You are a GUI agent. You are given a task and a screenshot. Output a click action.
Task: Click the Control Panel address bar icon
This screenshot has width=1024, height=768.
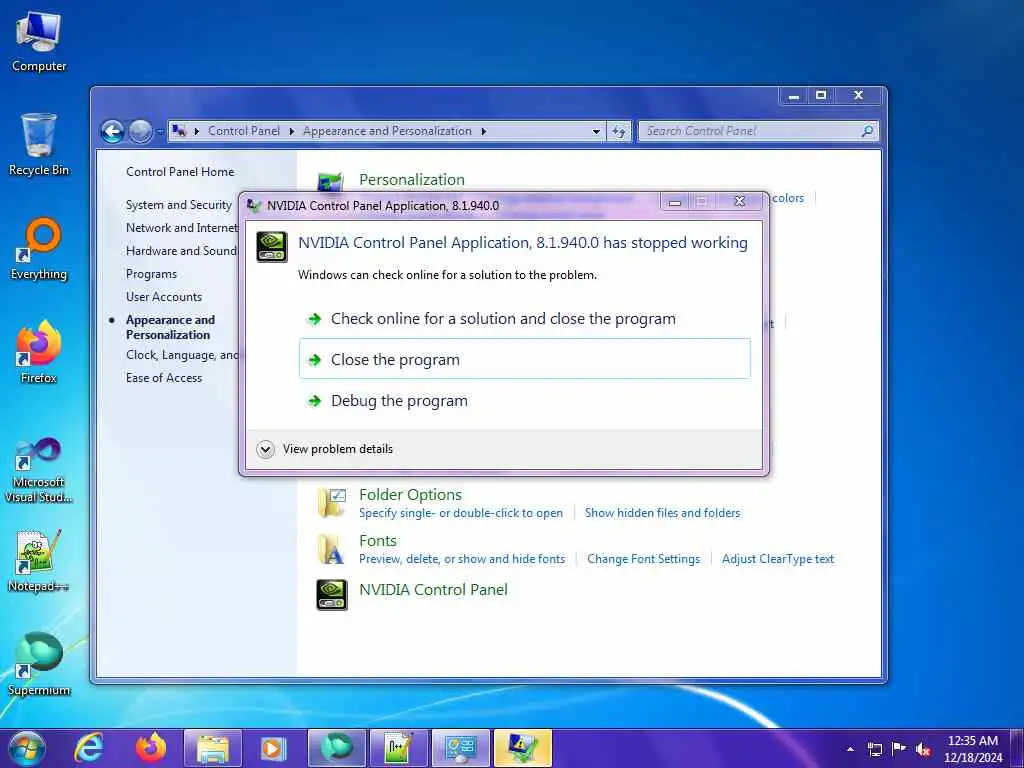179,131
